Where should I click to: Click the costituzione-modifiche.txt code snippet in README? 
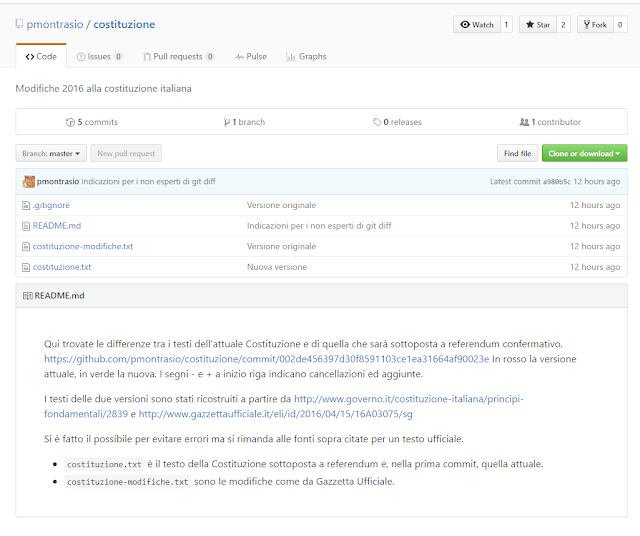127,482
